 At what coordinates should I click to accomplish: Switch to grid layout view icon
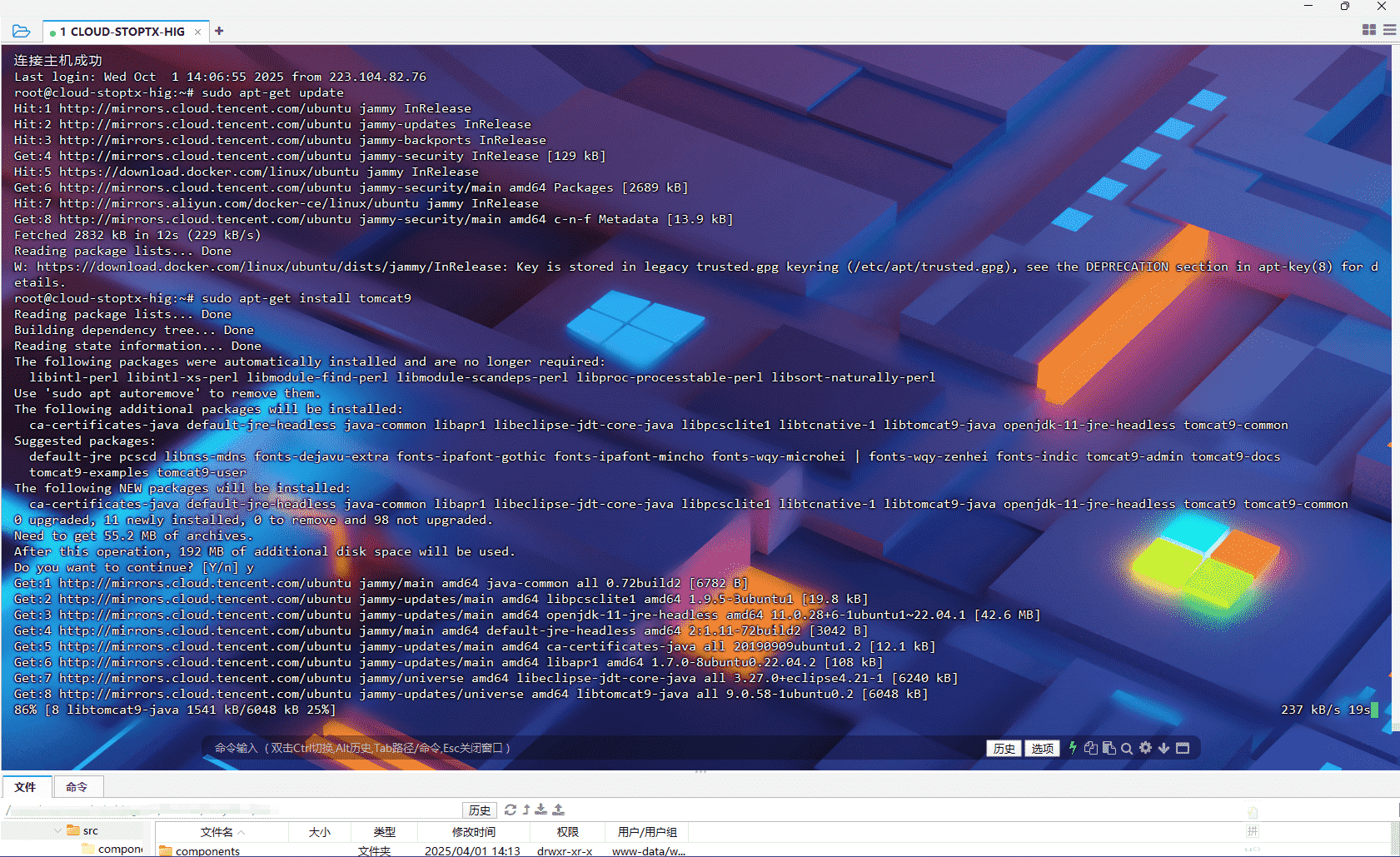tap(1368, 30)
